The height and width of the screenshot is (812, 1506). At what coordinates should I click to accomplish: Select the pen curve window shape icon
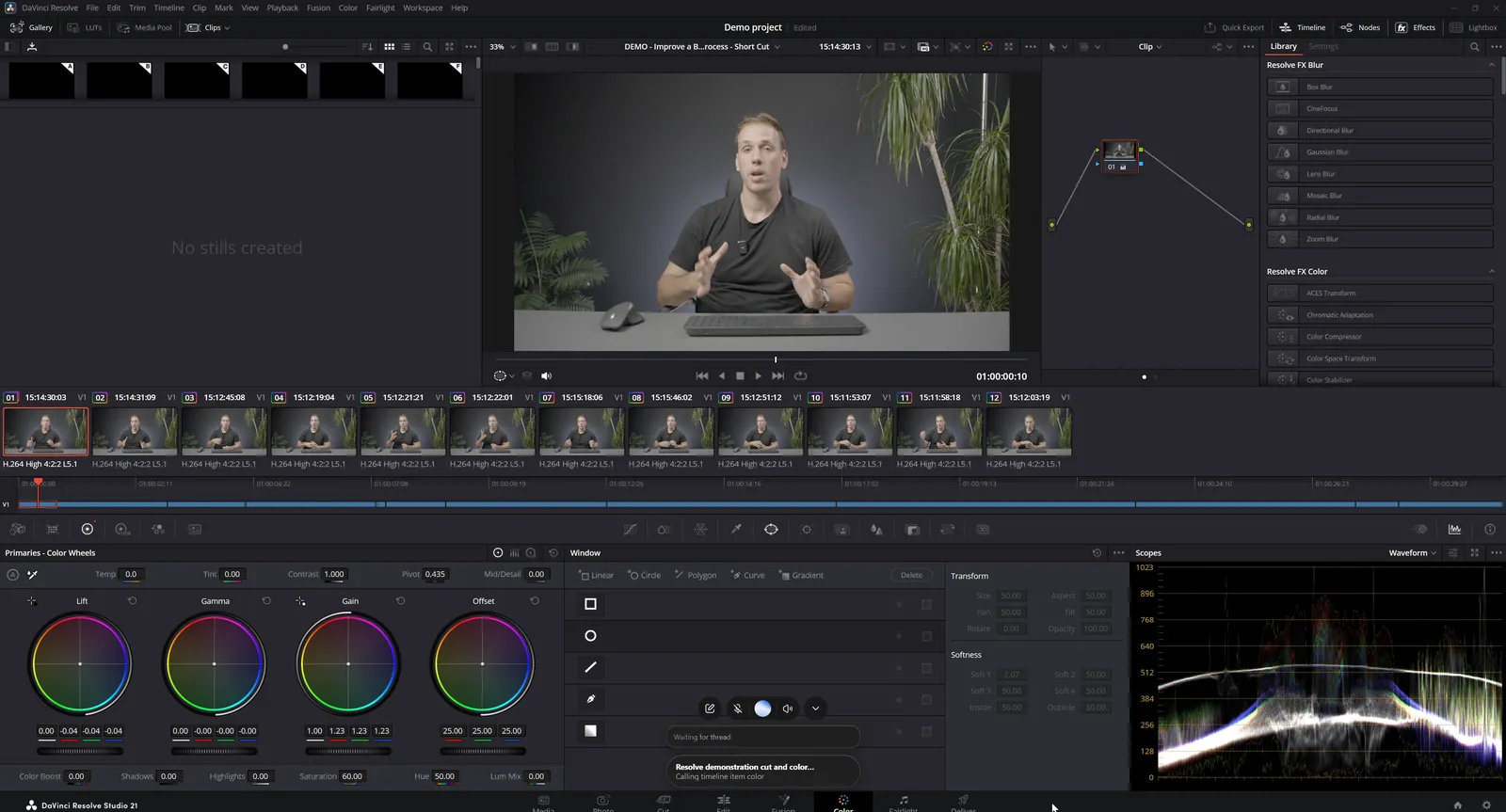pyautogui.click(x=590, y=699)
